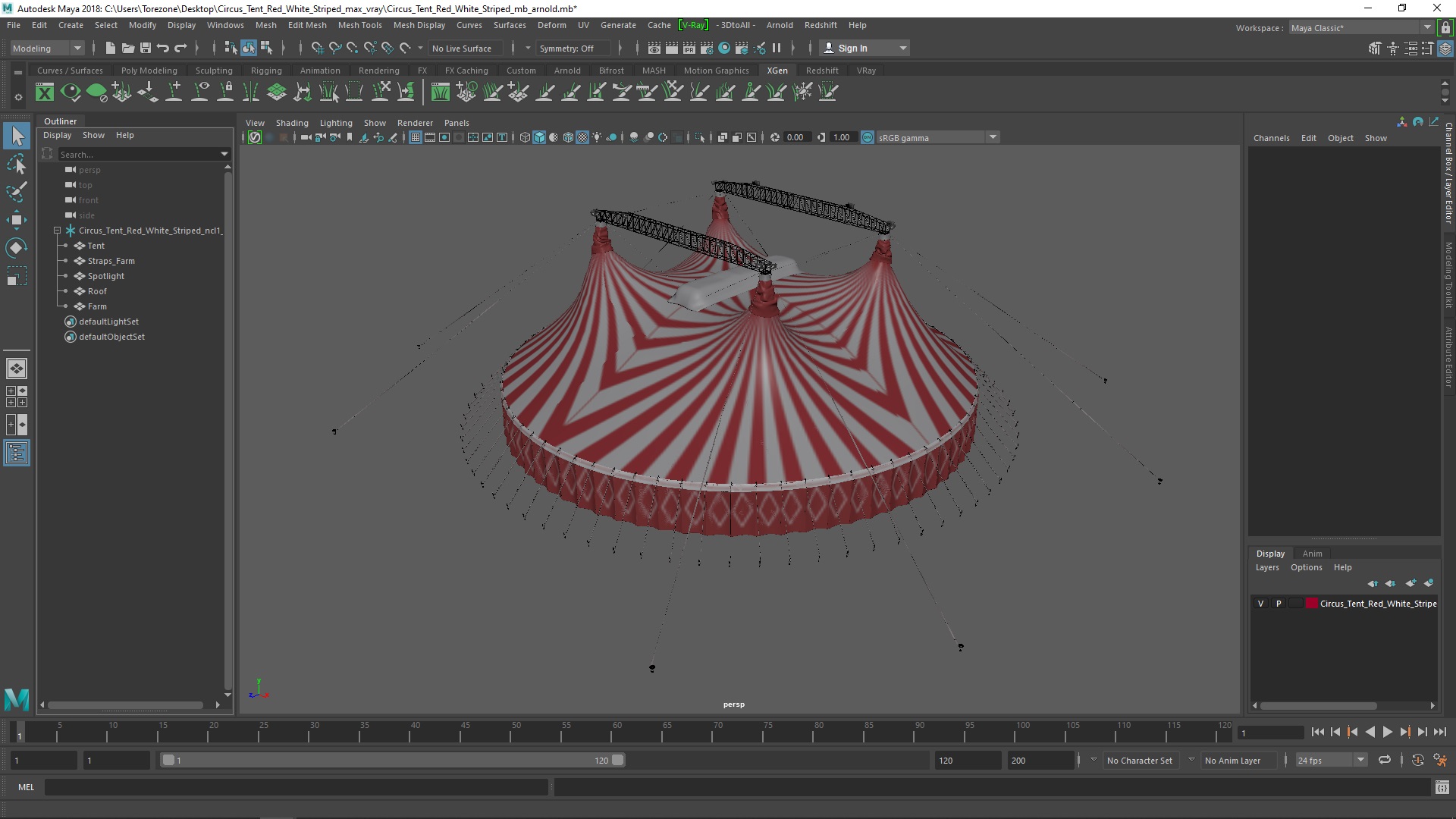This screenshot has height=819, width=1456.
Task: Toggle use all lights viewport icon
Action: 598,137
